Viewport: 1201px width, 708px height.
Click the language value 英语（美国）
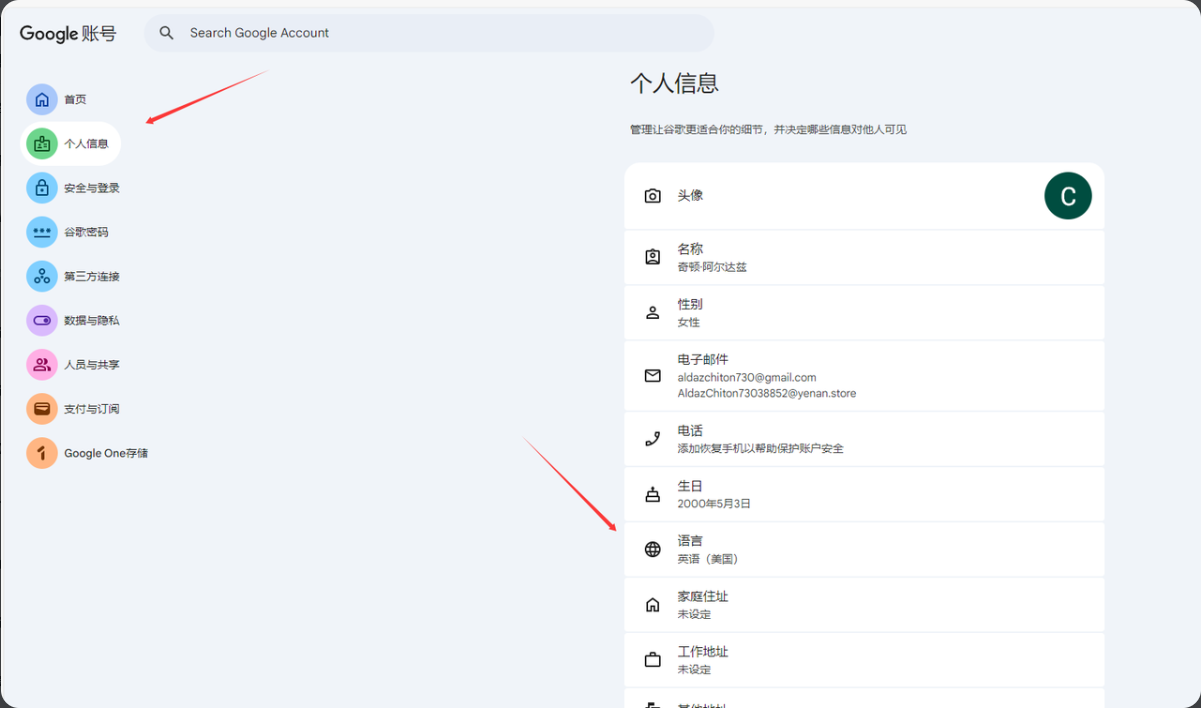click(710, 559)
